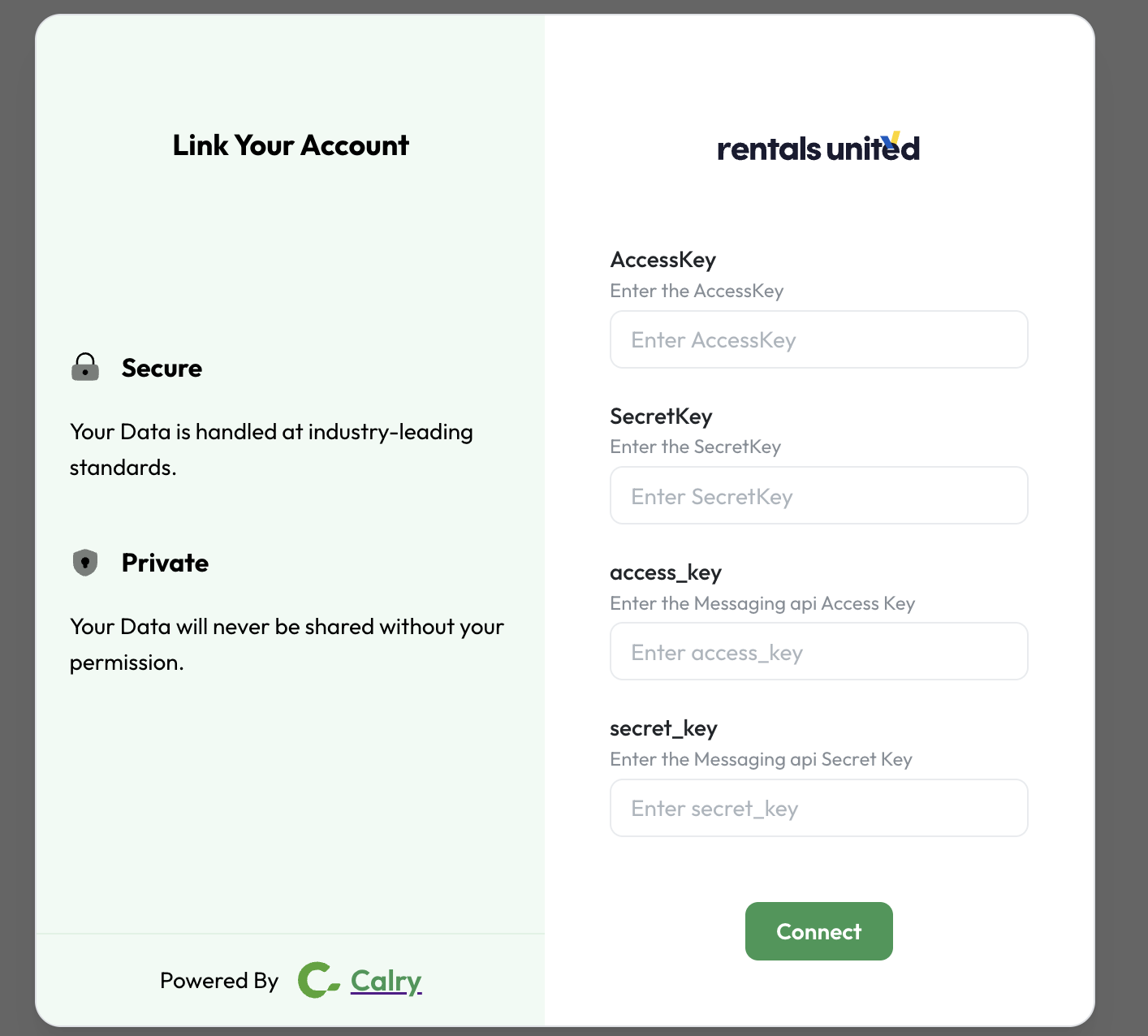1148x1036 pixels.
Task: Open the Calry link
Action: 386,980
